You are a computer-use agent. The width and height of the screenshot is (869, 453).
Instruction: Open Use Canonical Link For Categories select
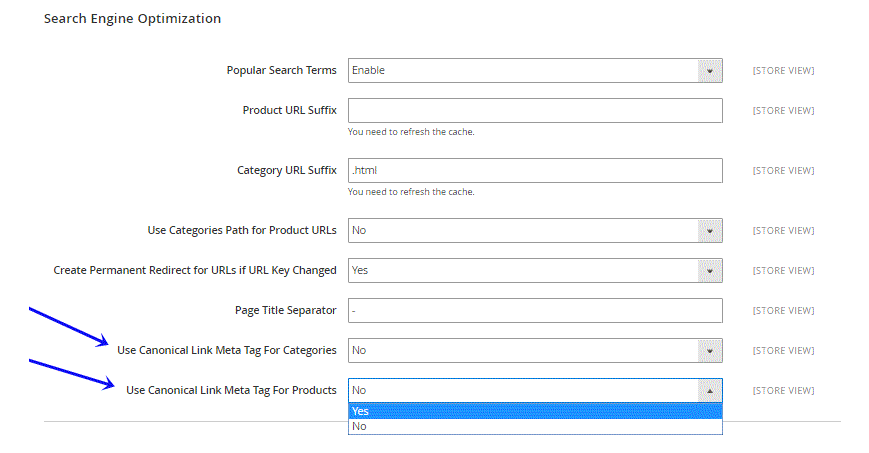pyautogui.click(x=535, y=350)
